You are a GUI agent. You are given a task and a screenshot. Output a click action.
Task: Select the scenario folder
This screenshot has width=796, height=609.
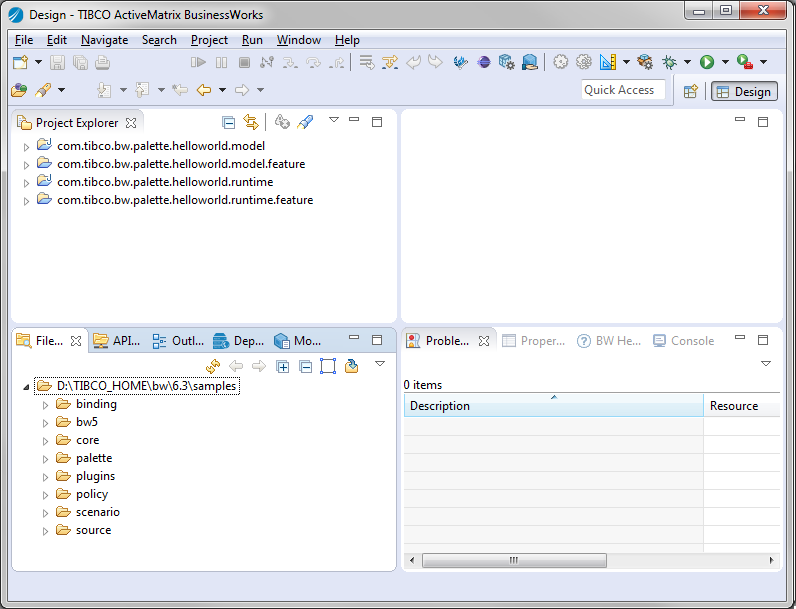97,512
